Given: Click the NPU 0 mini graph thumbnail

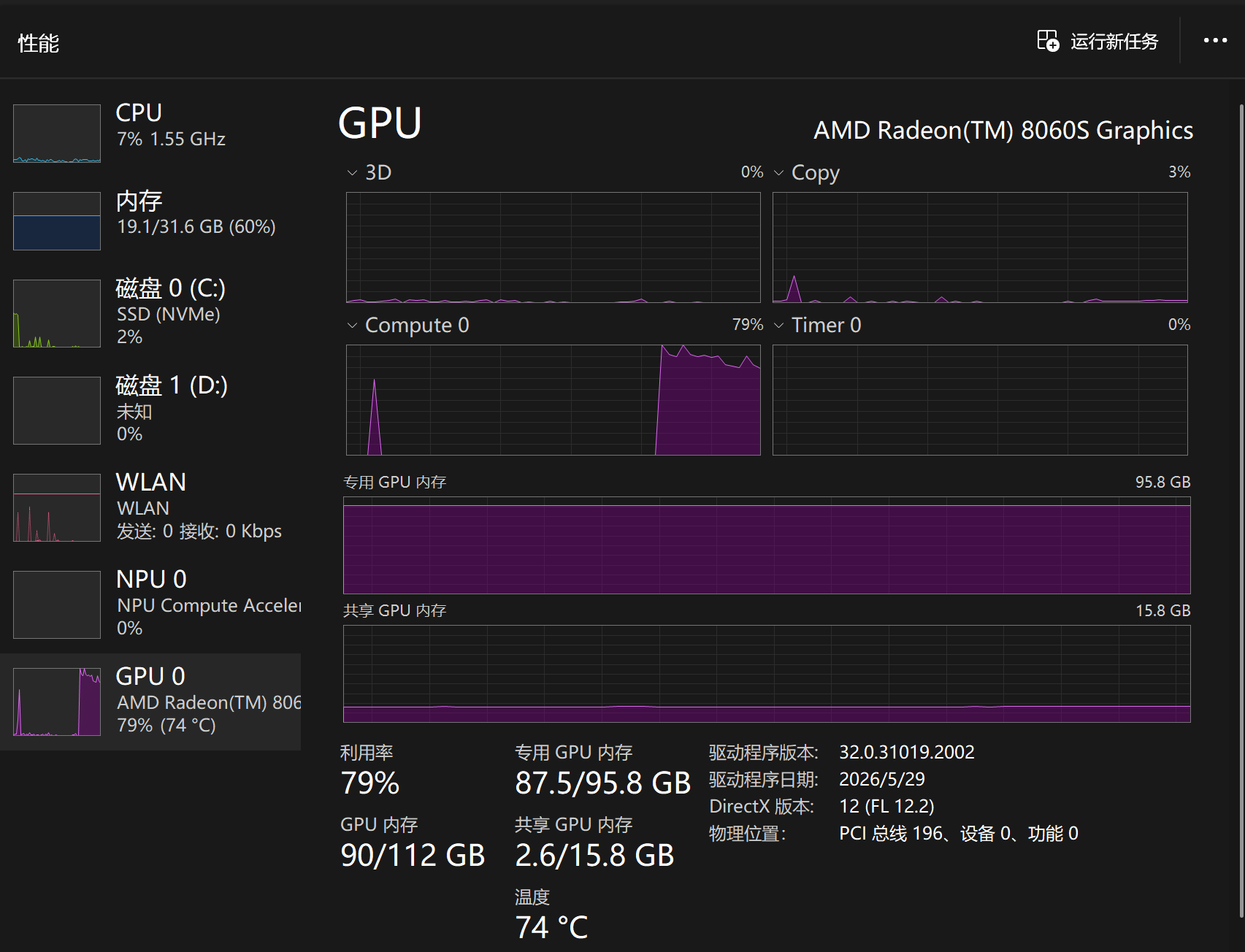Looking at the screenshot, I should [x=57, y=604].
